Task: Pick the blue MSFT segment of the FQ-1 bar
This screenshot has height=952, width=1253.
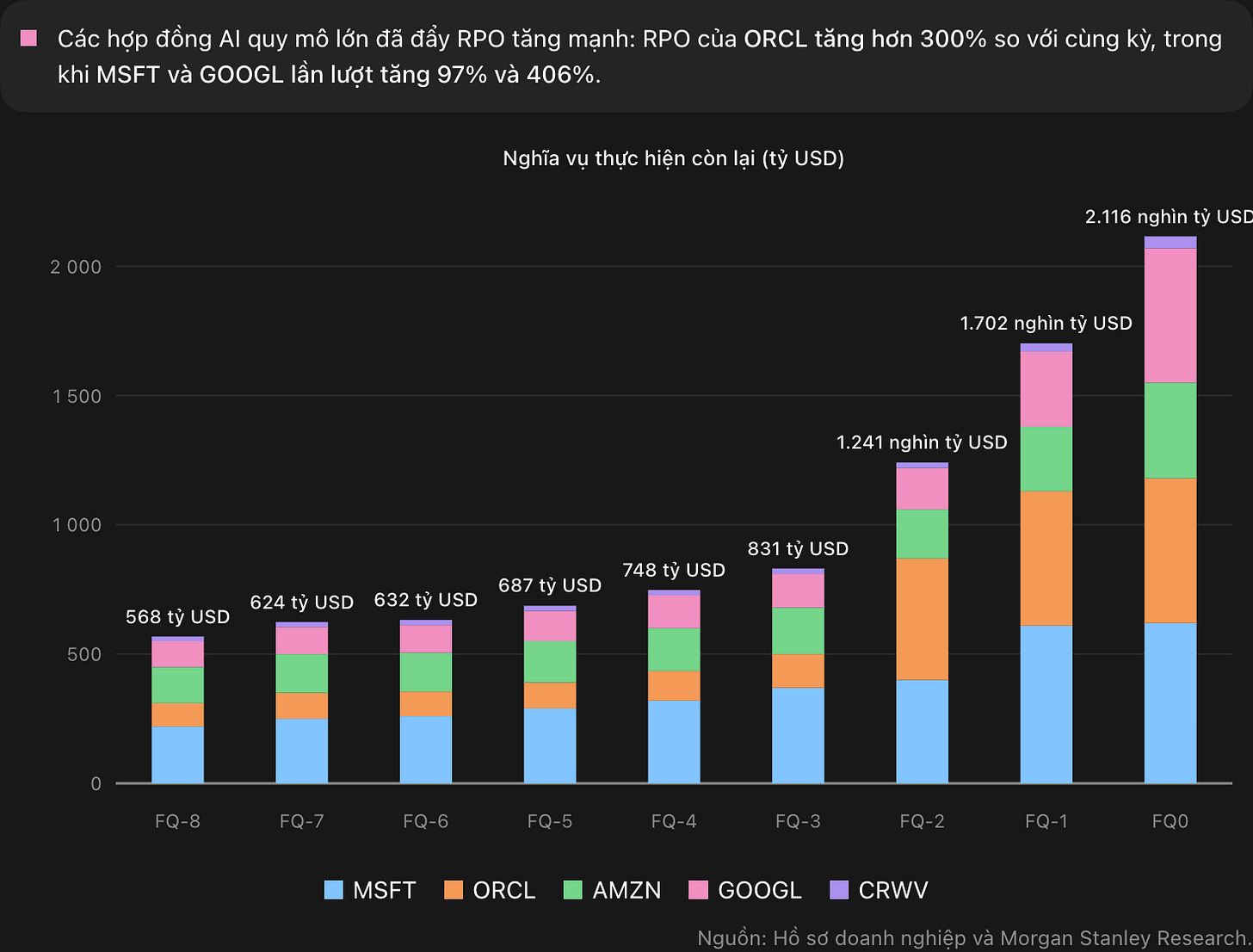Action: point(1046,704)
